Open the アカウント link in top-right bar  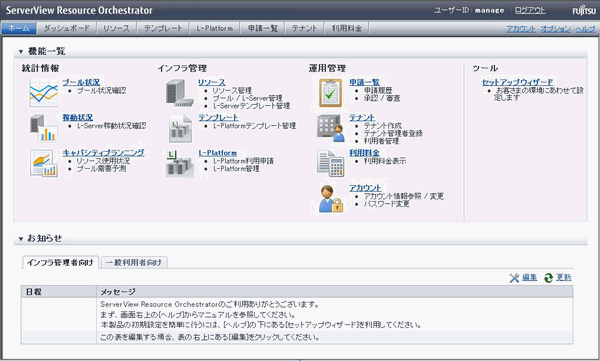[521, 29]
